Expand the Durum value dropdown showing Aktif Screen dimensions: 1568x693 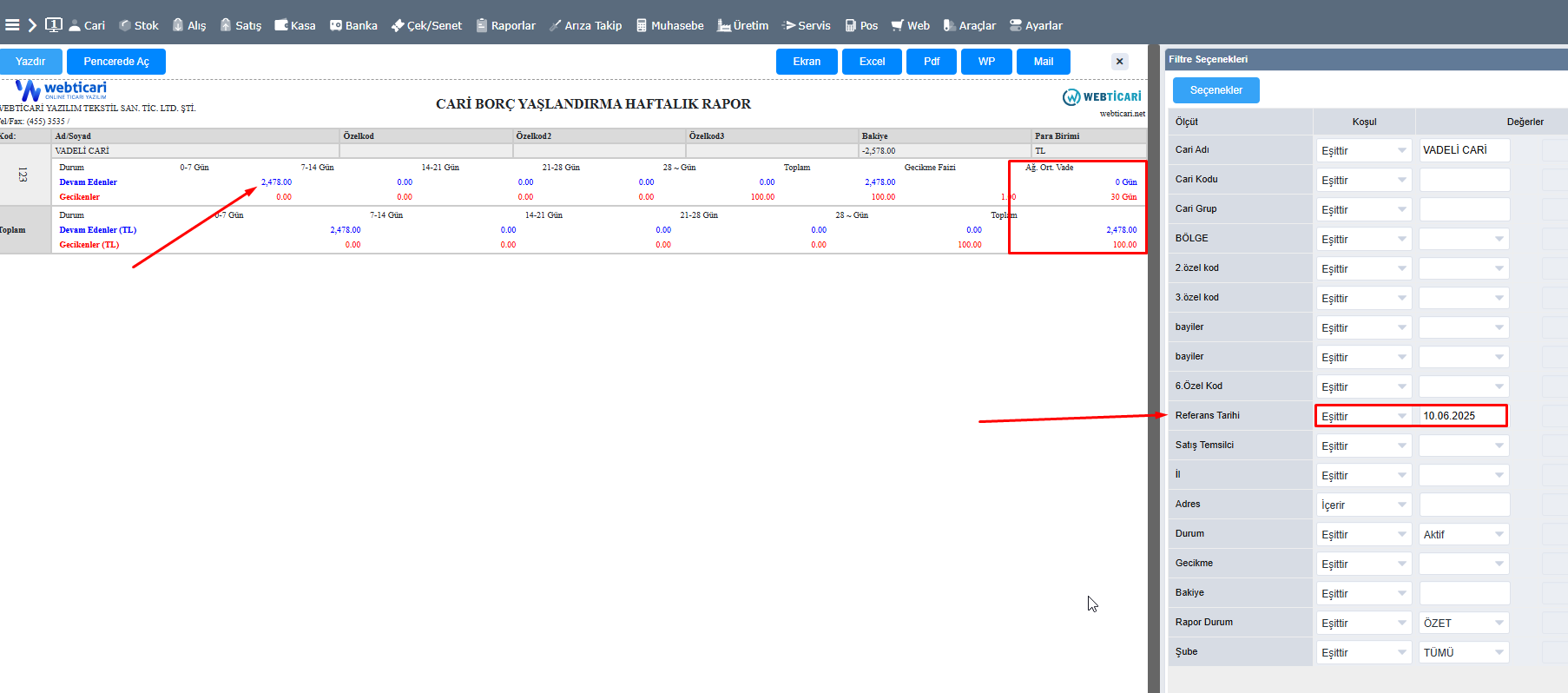point(1464,535)
